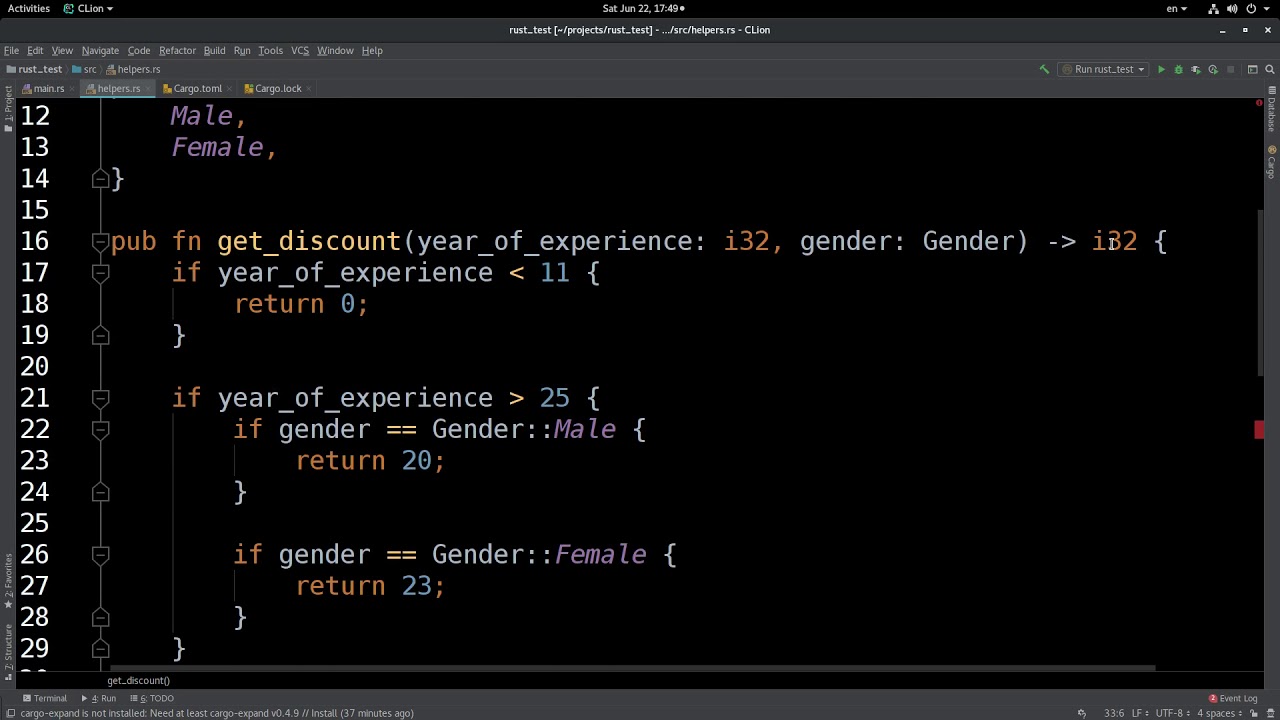Click the fold end marker at line 14
The width and height of the screenshot is (1280, 720).
pyautogui.click(x=100, y=178)
